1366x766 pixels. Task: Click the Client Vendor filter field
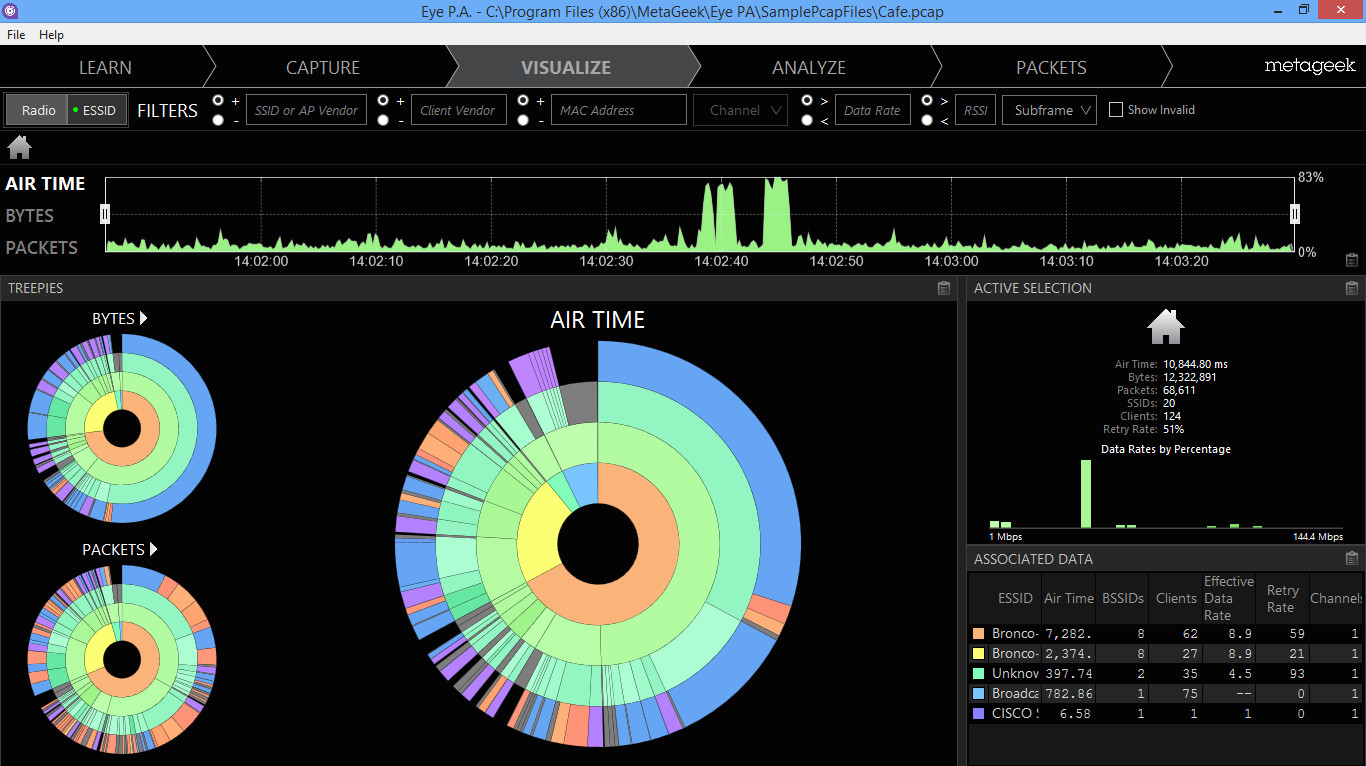(458, 110)
